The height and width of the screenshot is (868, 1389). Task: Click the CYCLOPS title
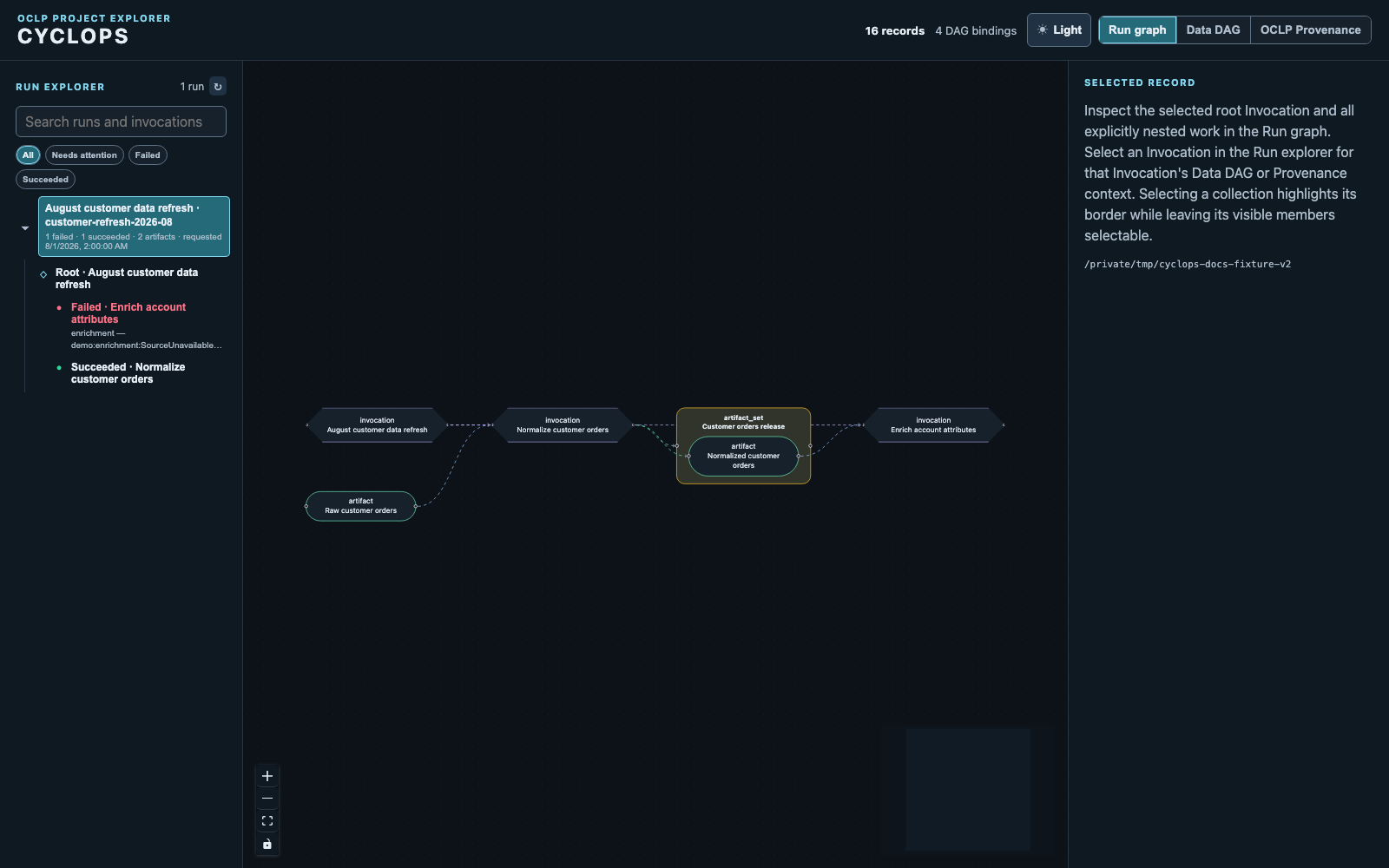[73, 36]
